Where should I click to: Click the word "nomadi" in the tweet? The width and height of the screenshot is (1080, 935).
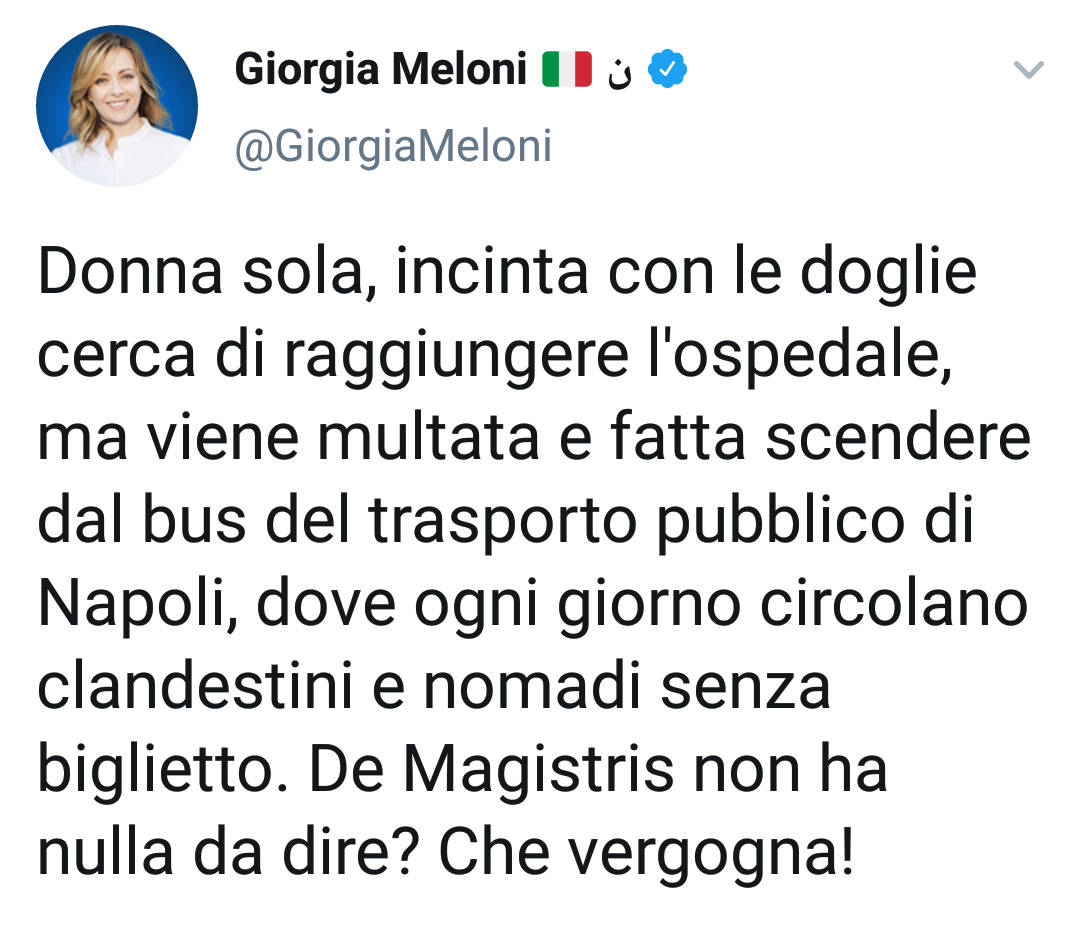coord(532,687)
